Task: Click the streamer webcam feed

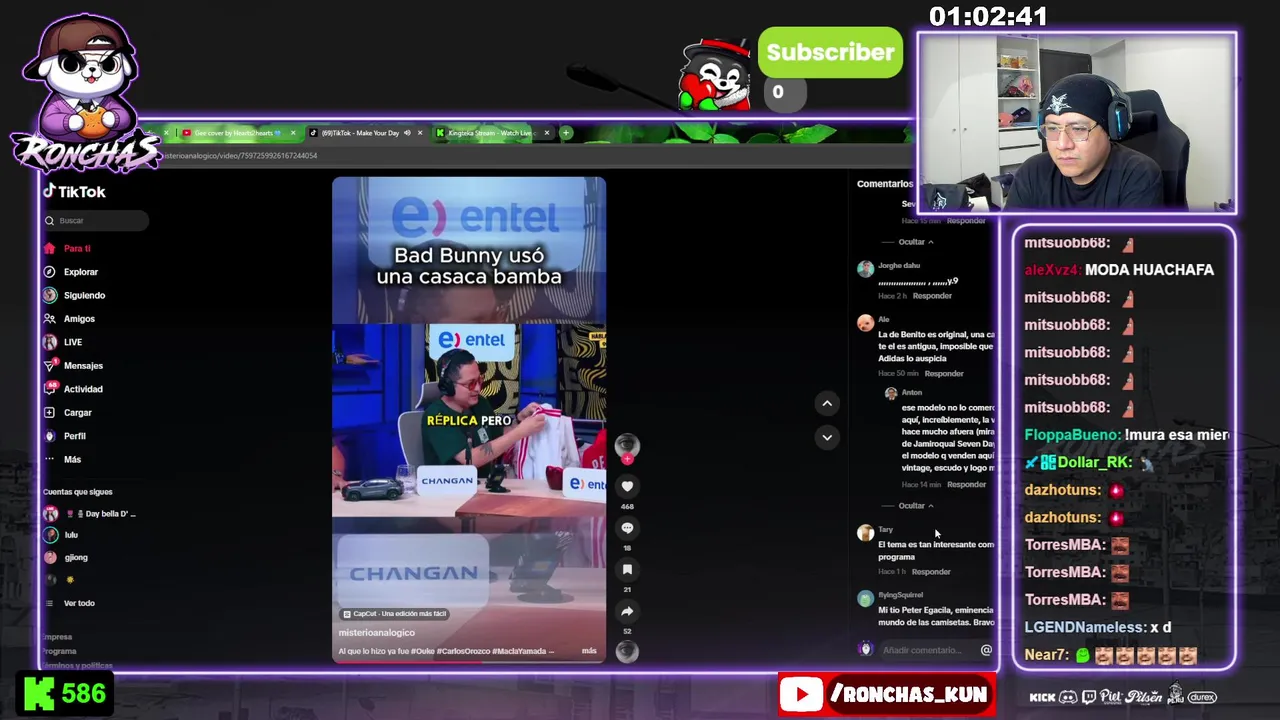Action: pyautogui.click(x=1077, y=123)
